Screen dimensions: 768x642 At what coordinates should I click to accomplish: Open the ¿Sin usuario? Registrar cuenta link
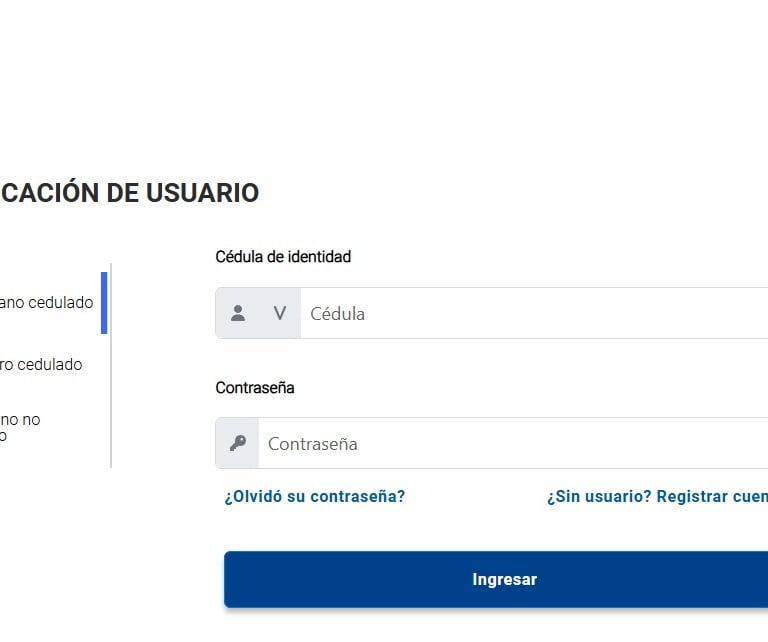[657, 496]
